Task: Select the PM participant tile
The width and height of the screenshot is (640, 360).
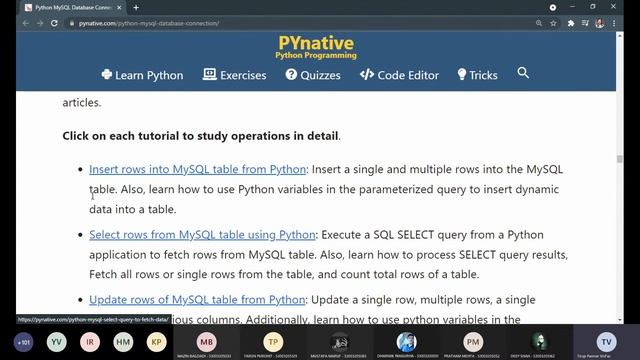Action: (x=473, y=342)
